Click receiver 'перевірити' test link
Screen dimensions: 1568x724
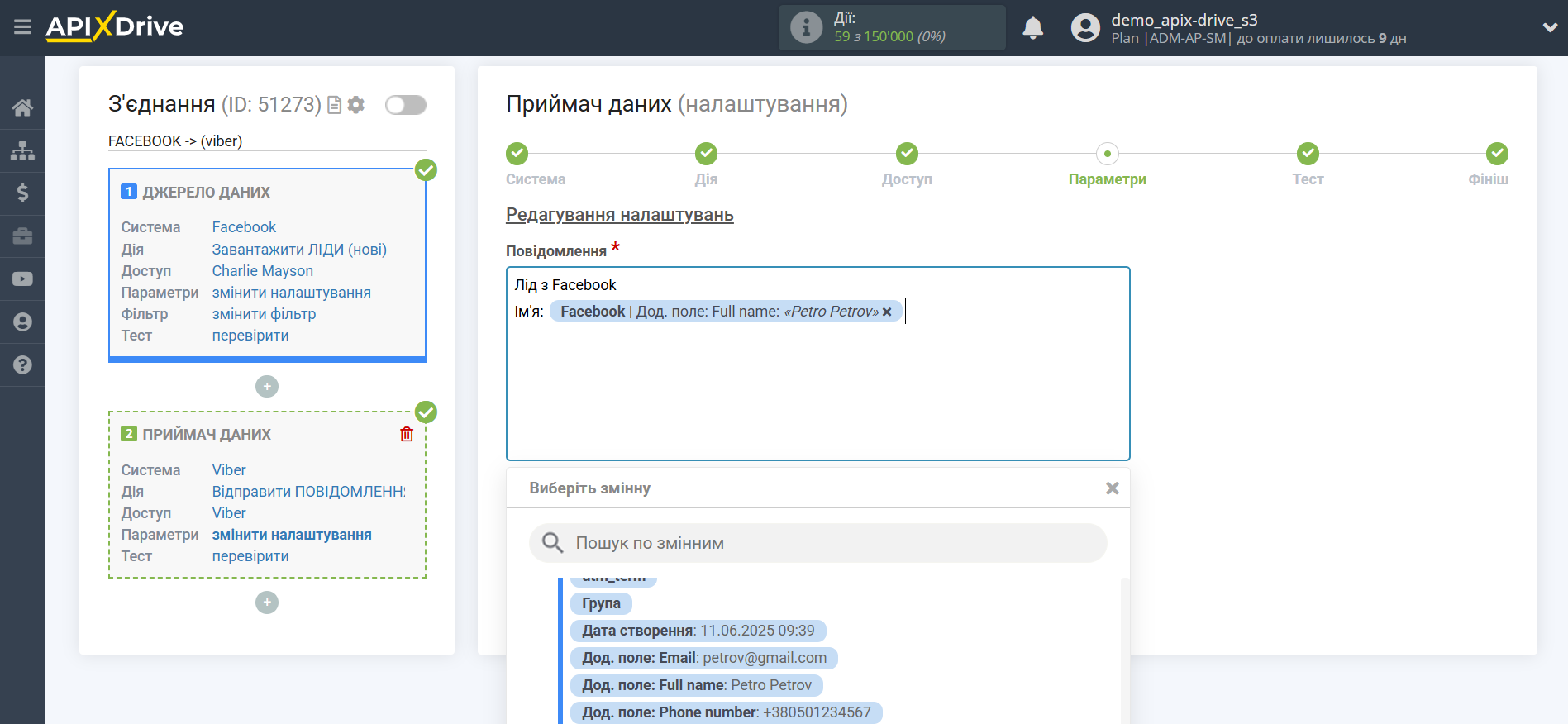[250, 556]
